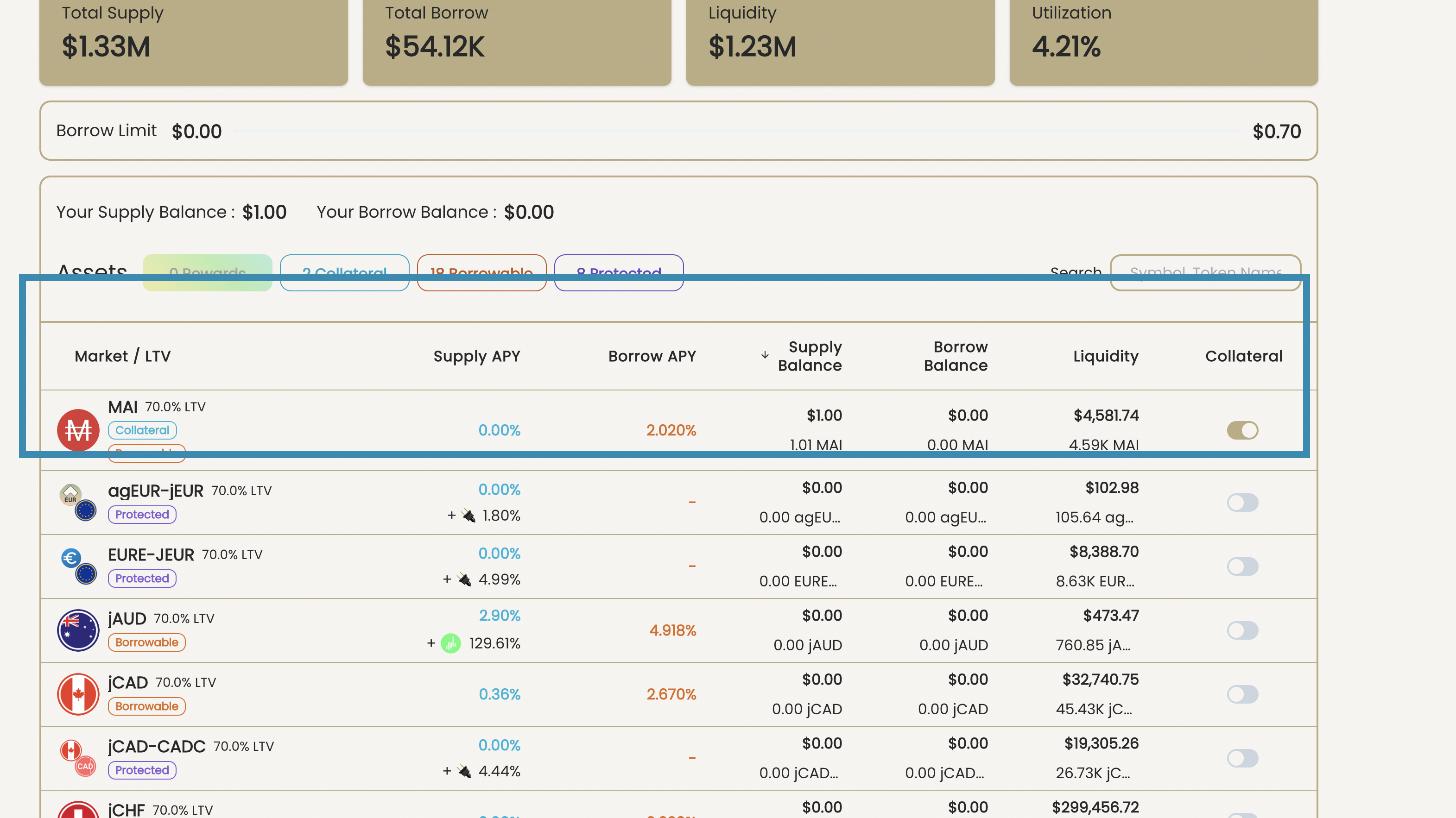This screenshot has width=1456, height=818.
Task: Click the jAUD Australian flag icon
Action: (x=78, y=630)
